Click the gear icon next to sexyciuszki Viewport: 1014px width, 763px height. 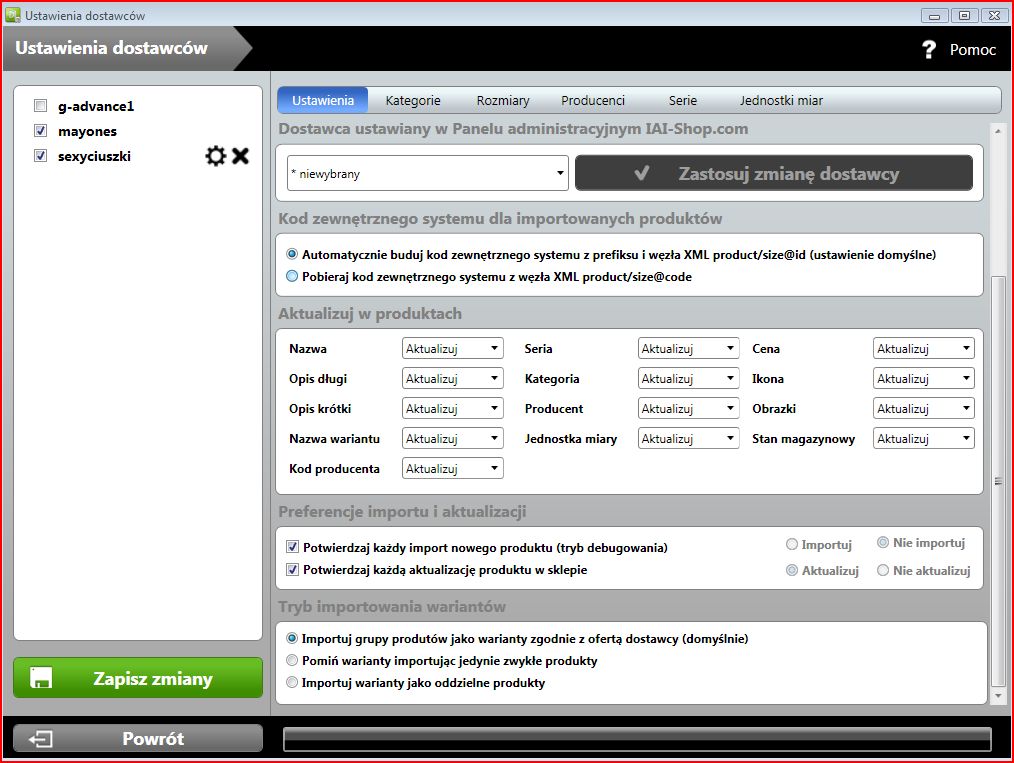point(215,156)
